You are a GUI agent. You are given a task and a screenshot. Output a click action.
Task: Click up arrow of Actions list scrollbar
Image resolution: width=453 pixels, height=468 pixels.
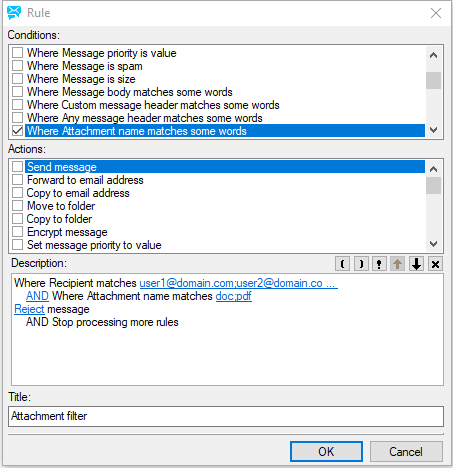(x=433, y=169)
